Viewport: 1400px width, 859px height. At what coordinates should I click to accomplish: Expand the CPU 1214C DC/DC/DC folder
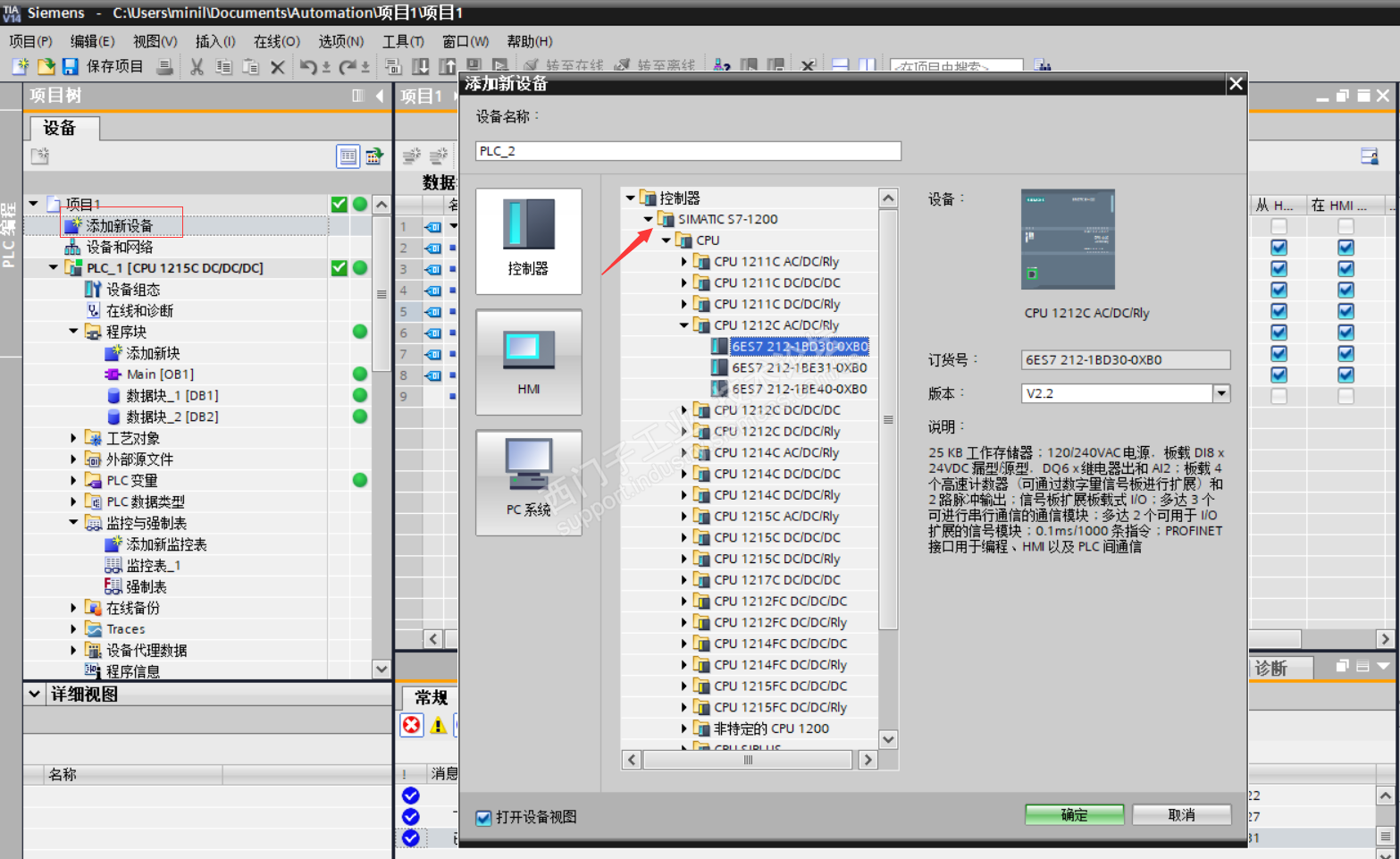(684, 474)
